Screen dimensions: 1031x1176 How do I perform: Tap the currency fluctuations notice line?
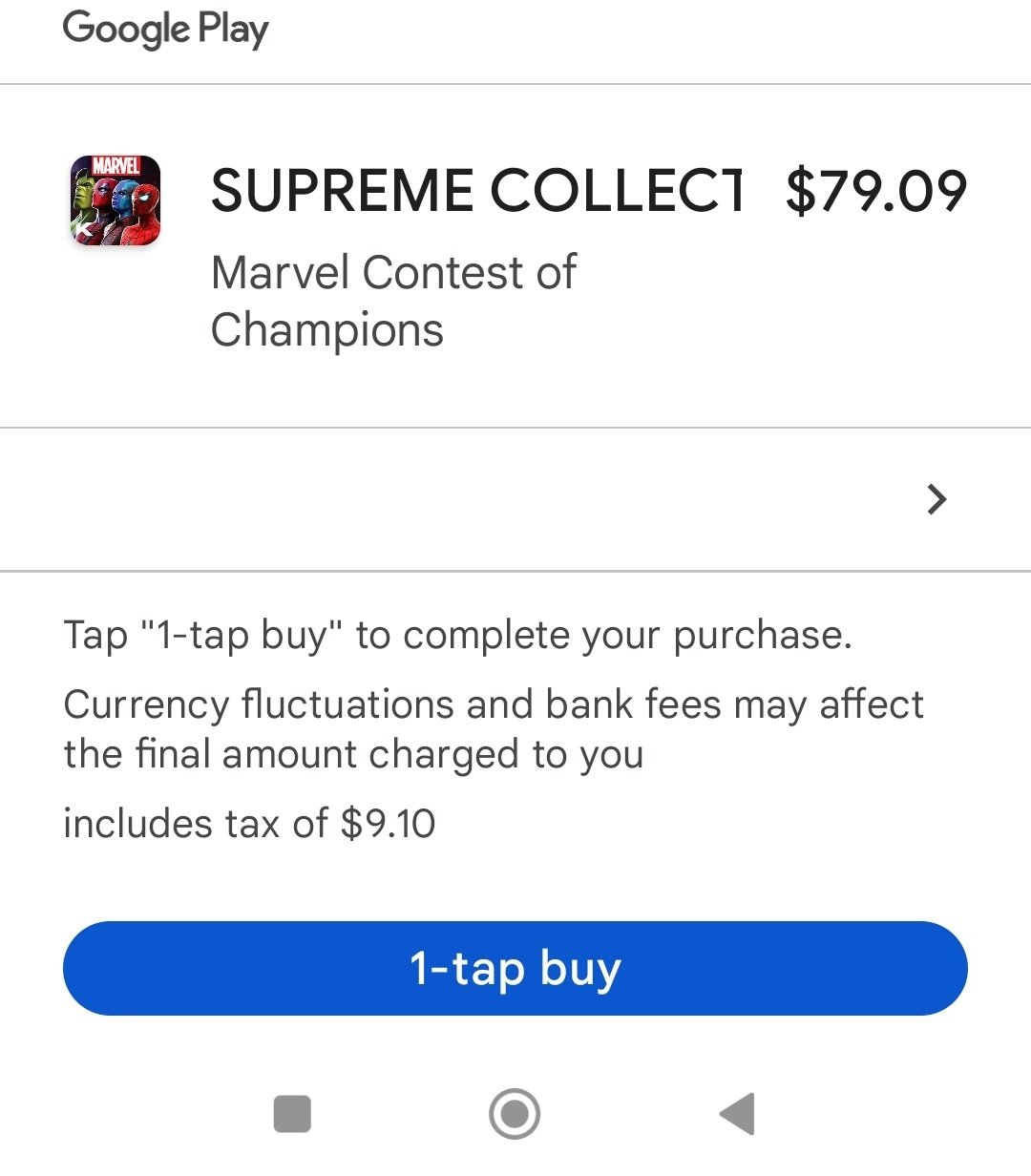click(494, 704)
